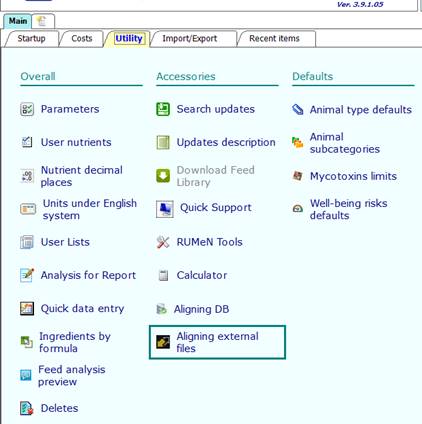Click the Updates description link
The width and height of the screenshot is (422, 424).
click(x=226, y=142)
